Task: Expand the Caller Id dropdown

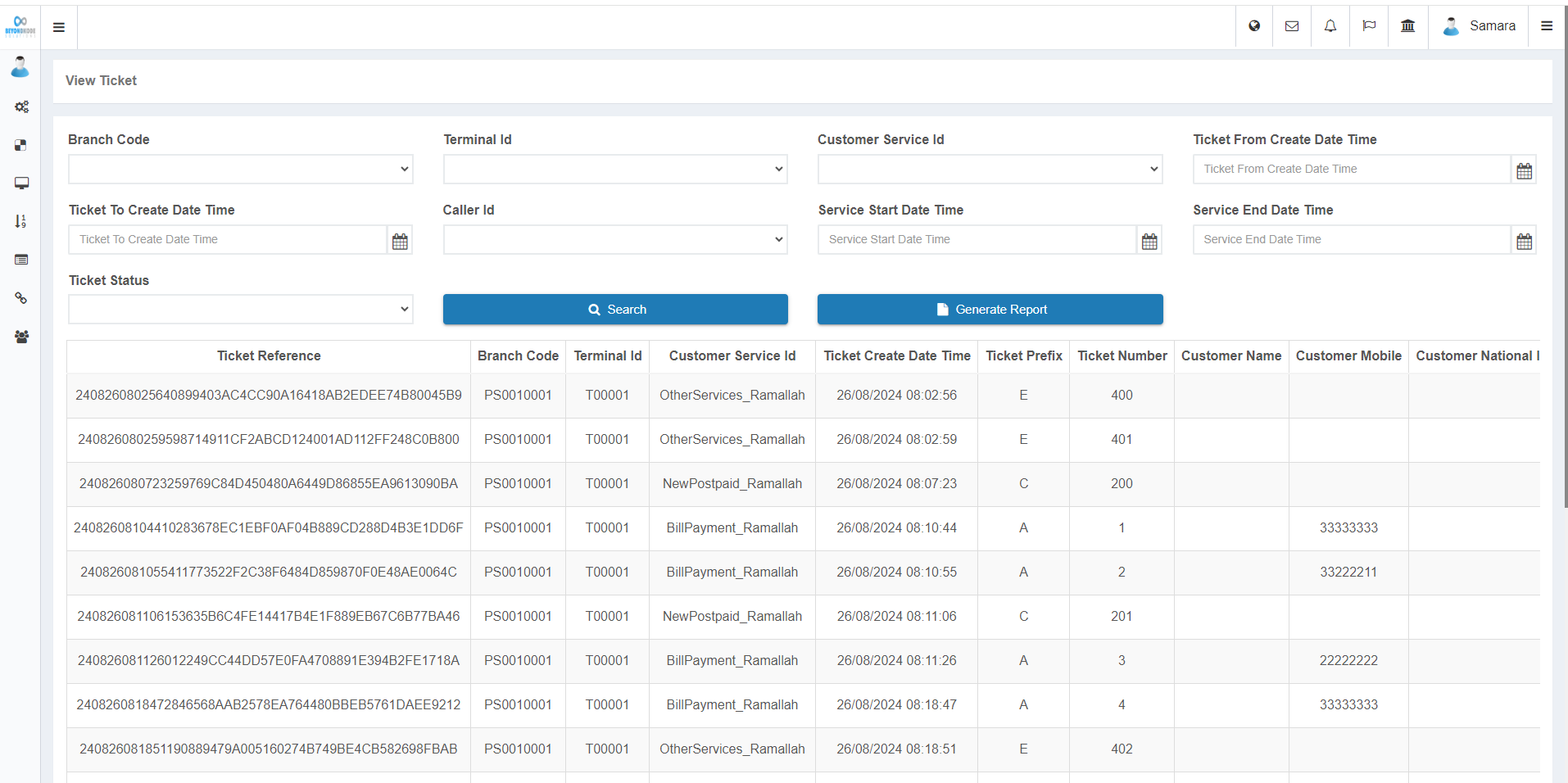Action: 615,240
